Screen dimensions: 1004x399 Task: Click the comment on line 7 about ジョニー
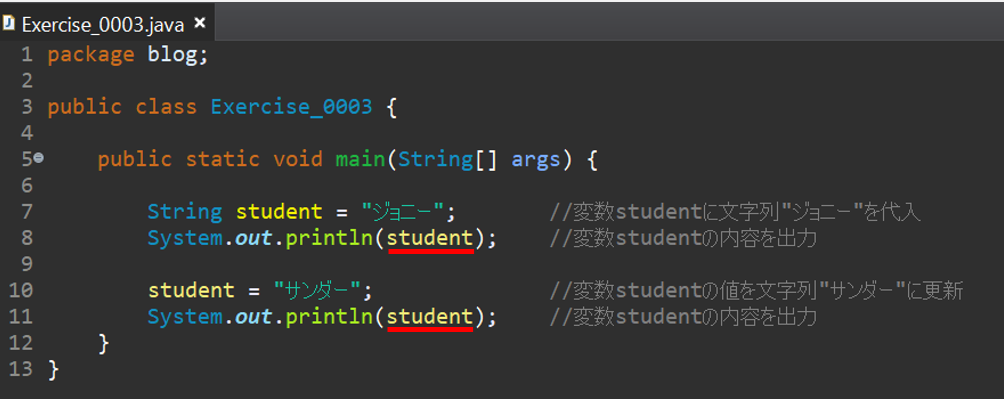point(735,212)
